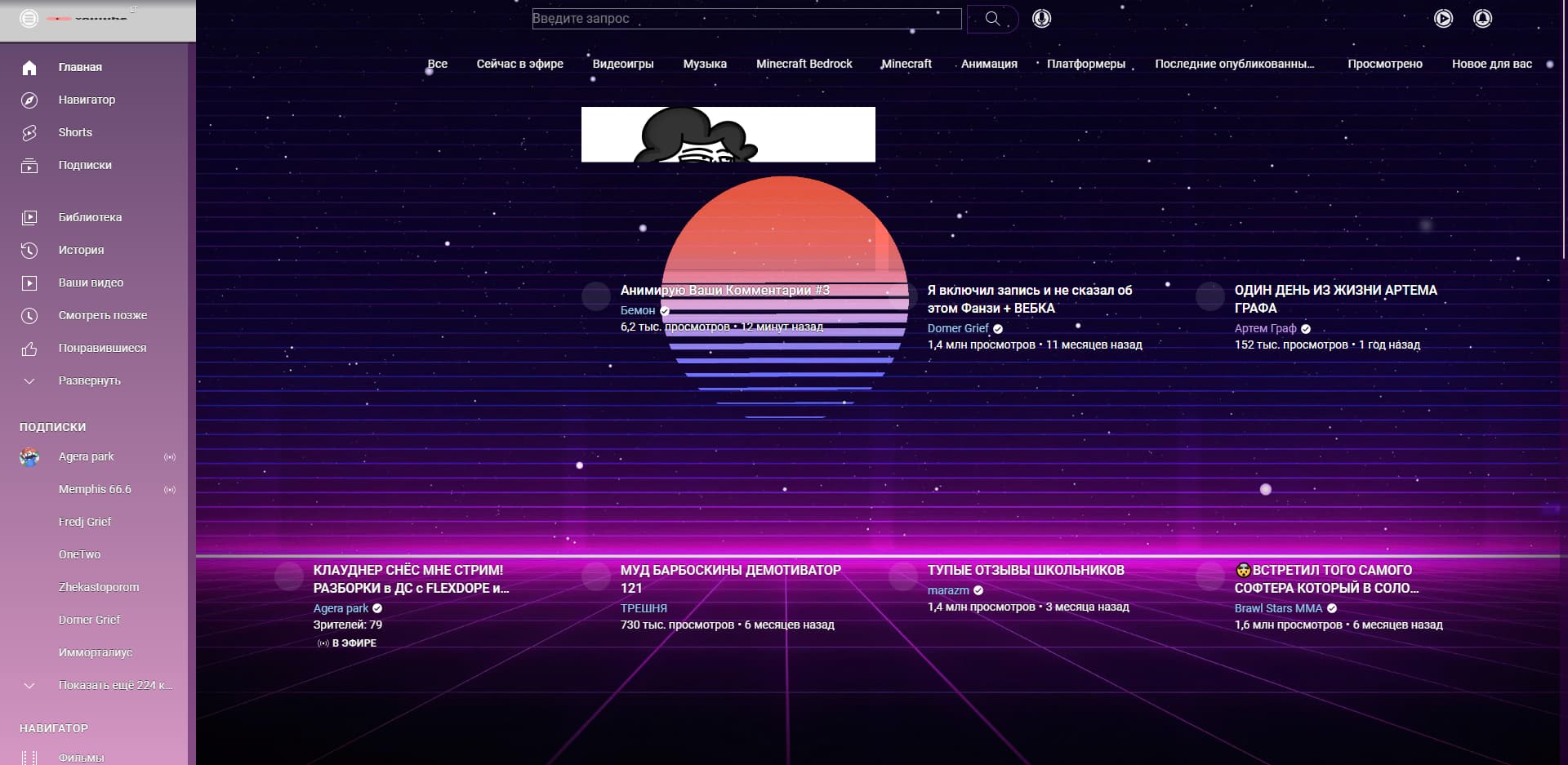The image size is (1568, 765).
Task: Open Shorts in sidebar
Action: (75, 132)
